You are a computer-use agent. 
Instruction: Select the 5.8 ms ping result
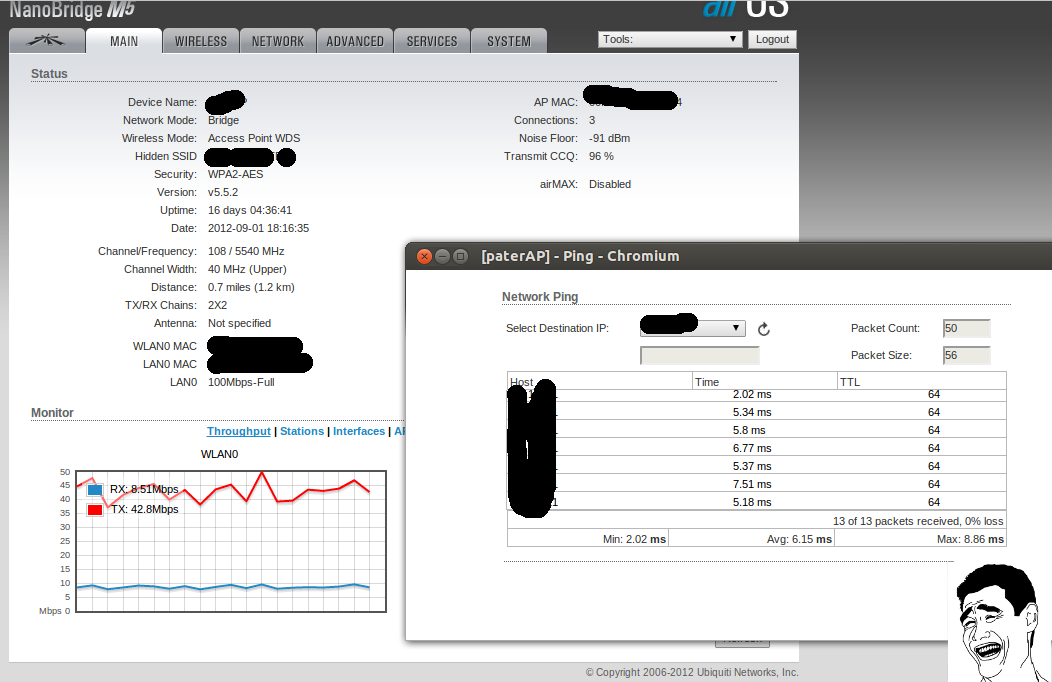click(x=757, y=430)
